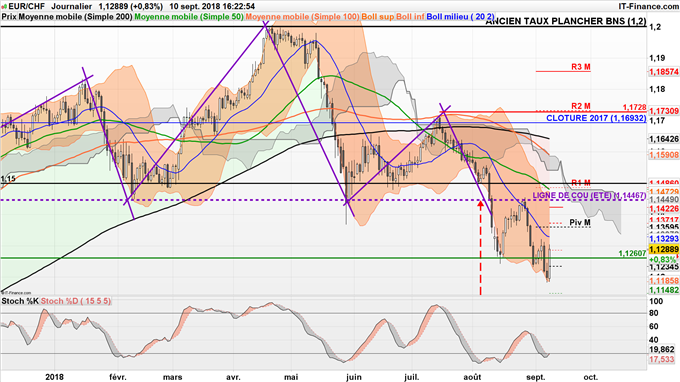Click the 1,12345 price tag

point(664,268)
